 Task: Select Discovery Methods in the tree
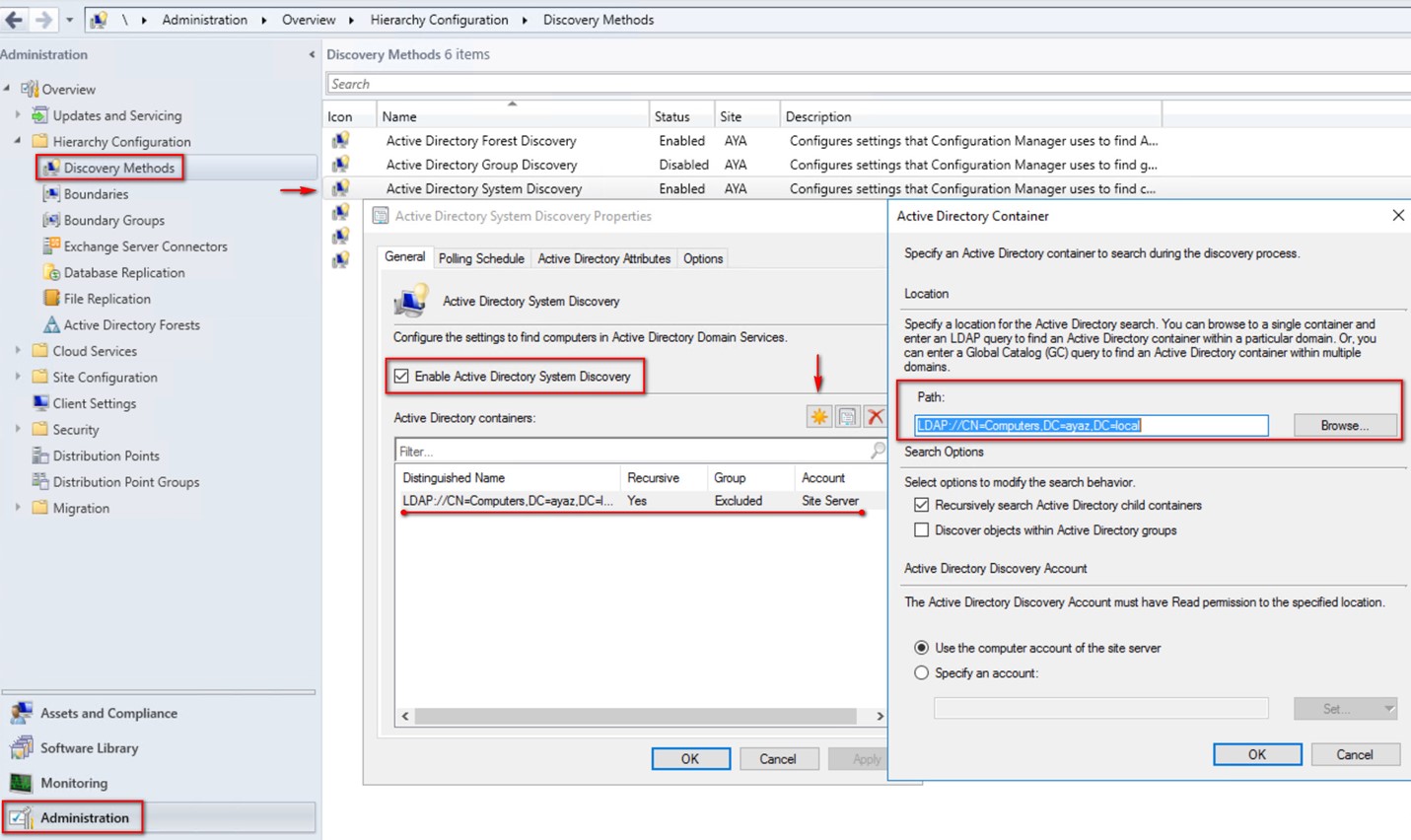click(x=118, y=168)
